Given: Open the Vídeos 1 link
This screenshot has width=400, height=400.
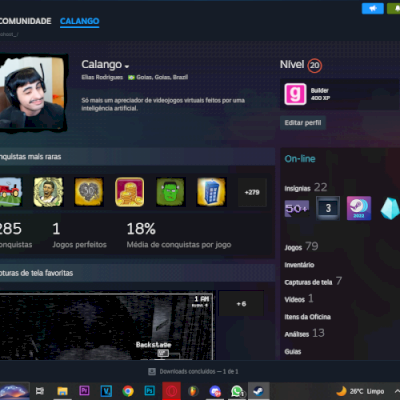Looking at the screenshot, I should tap(299, 299).
